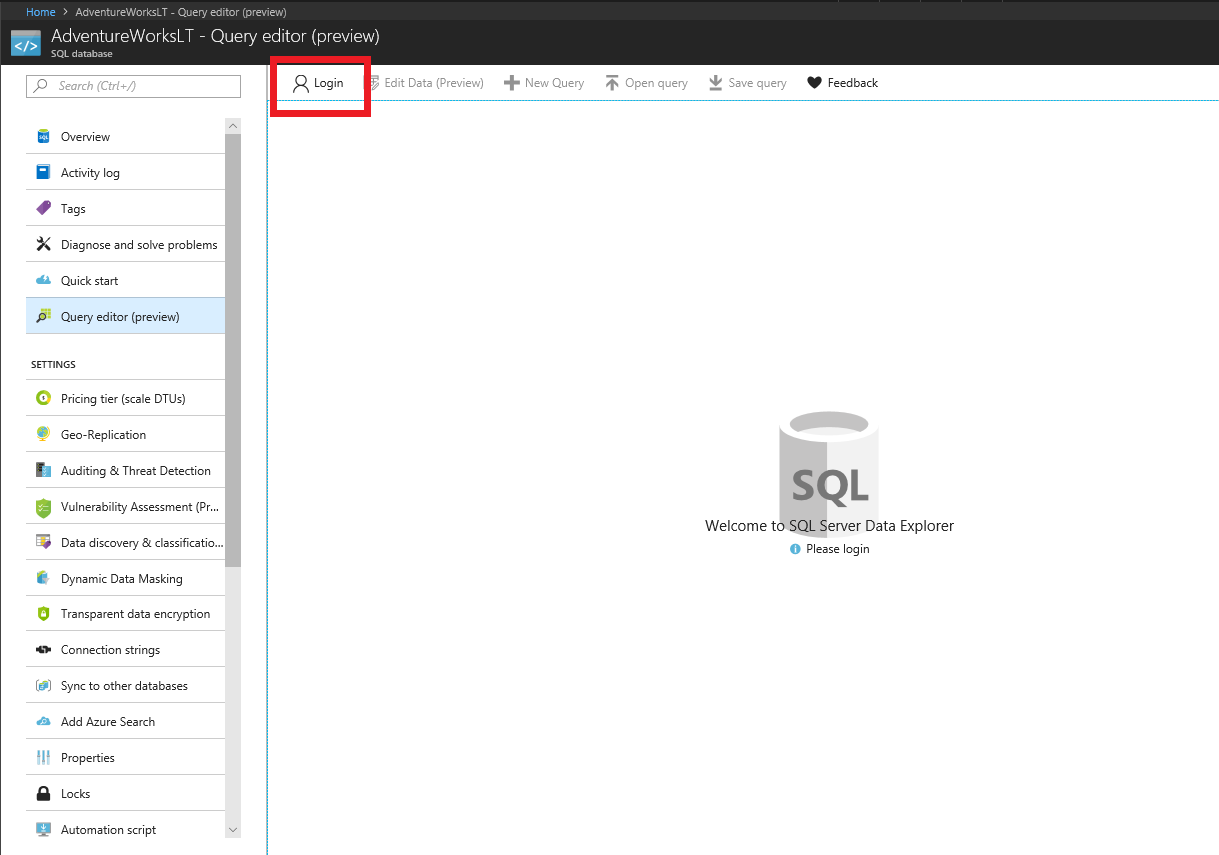Image resolution: width=1219 pixels, height=855 pixels.
Task: Click the Pricing tier green circle icon
Action: pyautogui.click(x=43, y=398)
